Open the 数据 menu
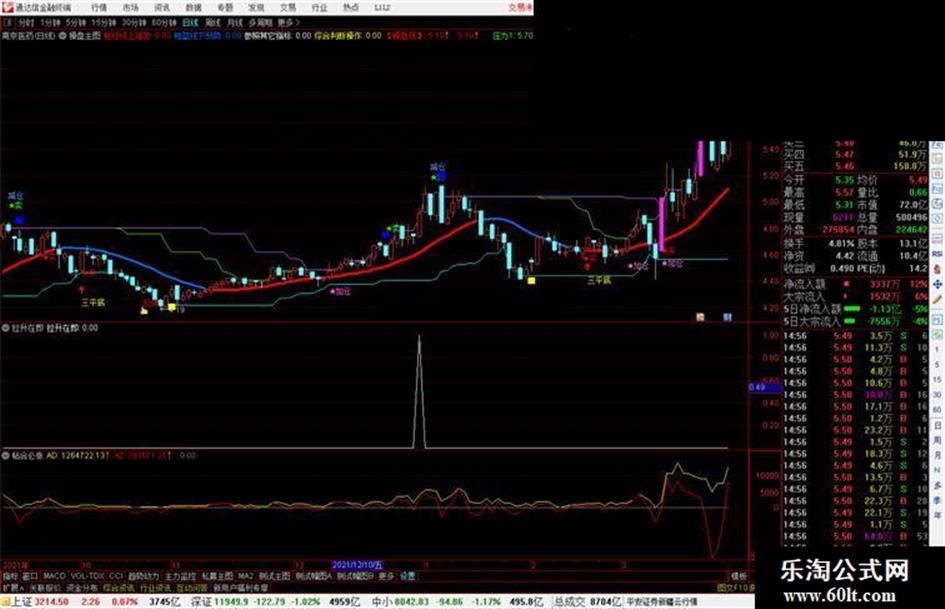The width and height of the screenshot is (945, 609). point(193,7)
